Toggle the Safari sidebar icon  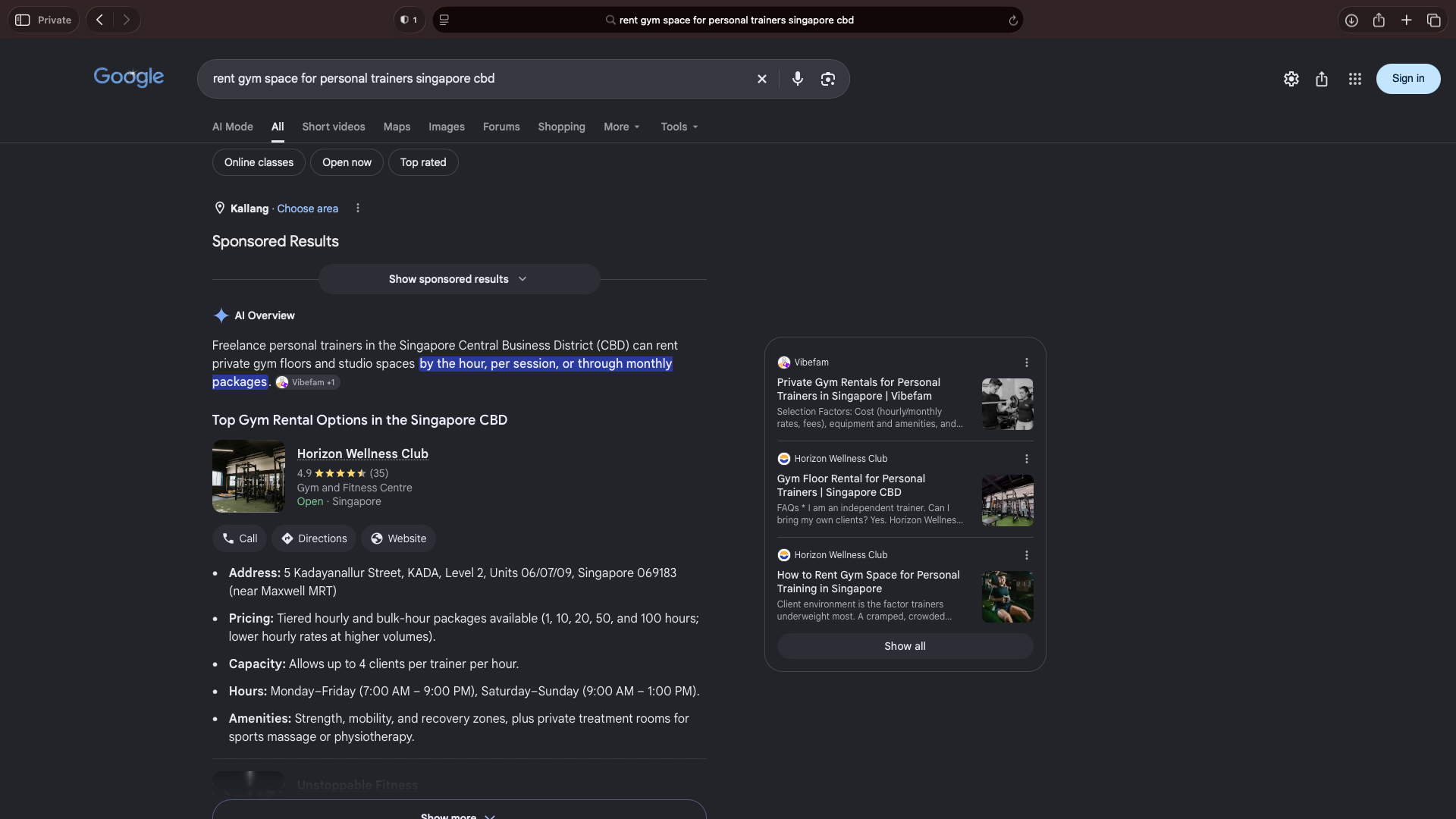pos(23,20)
